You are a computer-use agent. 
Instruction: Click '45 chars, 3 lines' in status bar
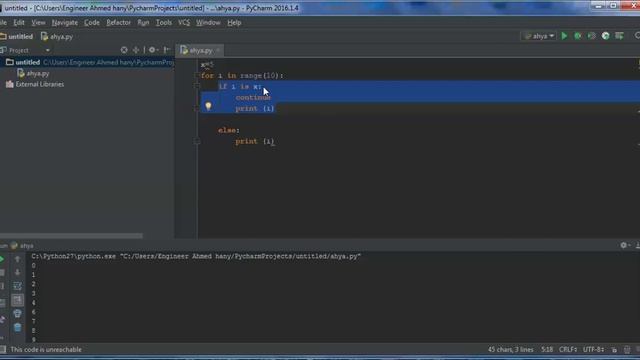click(x=511, y=350)
